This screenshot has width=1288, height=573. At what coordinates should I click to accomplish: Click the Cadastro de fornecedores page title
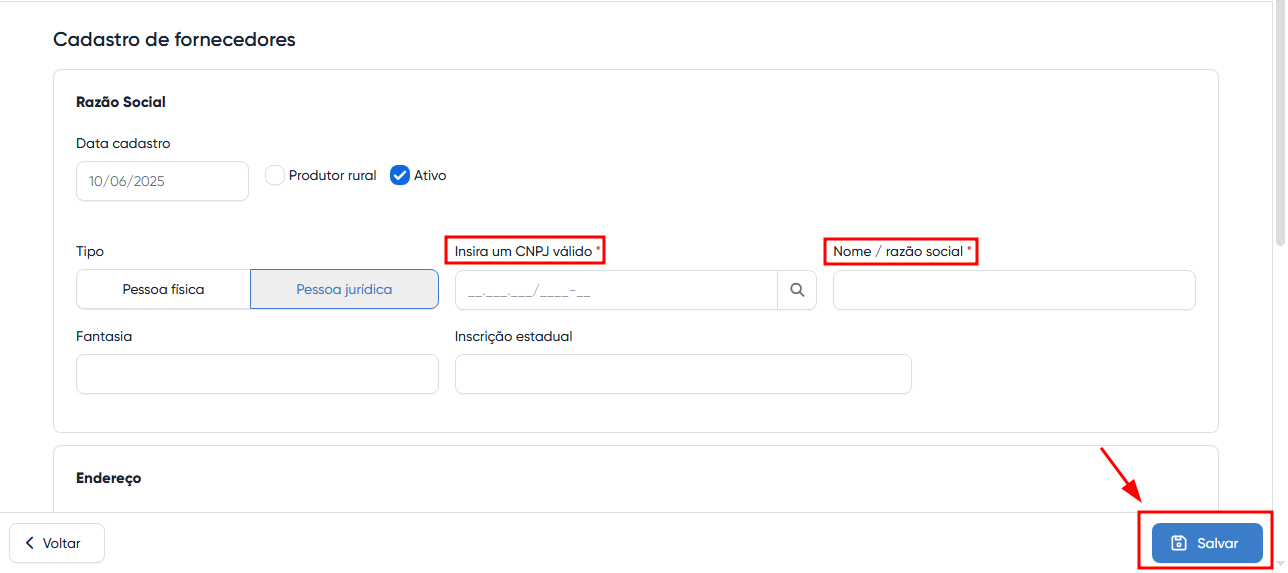tap(174, 40)
